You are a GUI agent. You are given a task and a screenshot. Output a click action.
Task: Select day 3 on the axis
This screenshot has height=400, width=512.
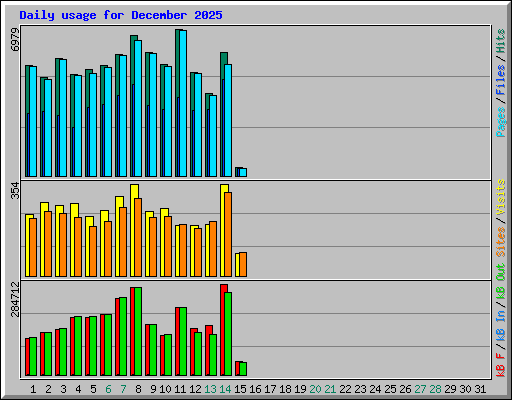click(63, 389)
